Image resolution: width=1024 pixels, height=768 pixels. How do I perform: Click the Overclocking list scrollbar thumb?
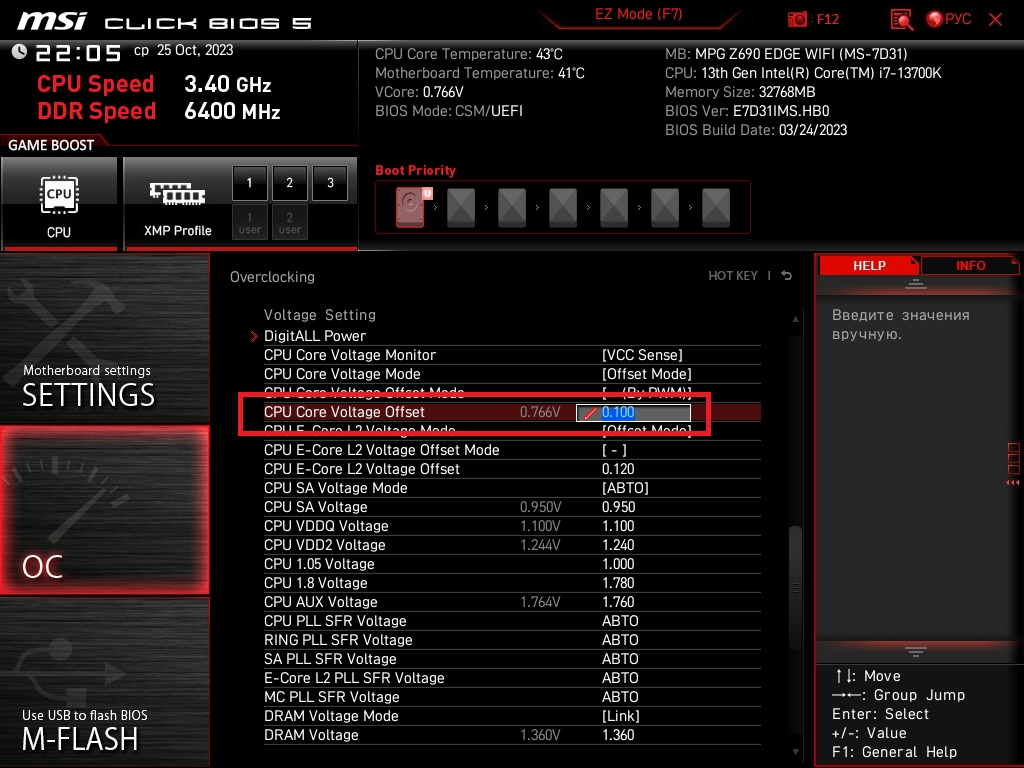pyautogui.click(x=795, y=586)
